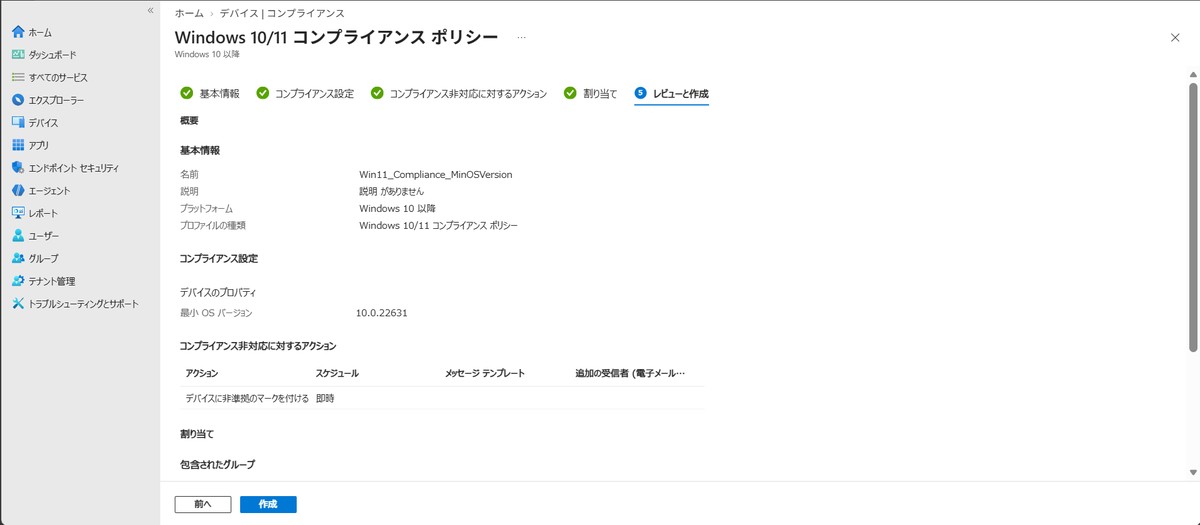
Task: Click the Windows 10 以降 platform value
Action: coord(397,208)
